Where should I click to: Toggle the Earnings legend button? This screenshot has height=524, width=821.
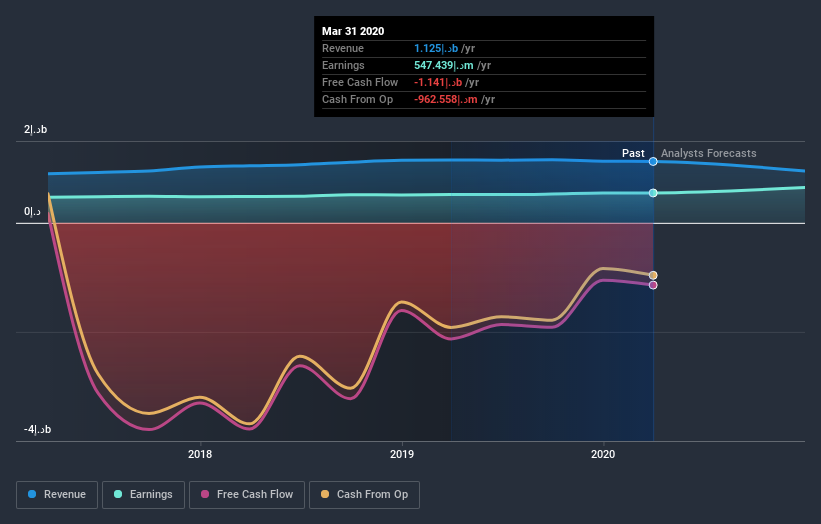click(143, 495)
